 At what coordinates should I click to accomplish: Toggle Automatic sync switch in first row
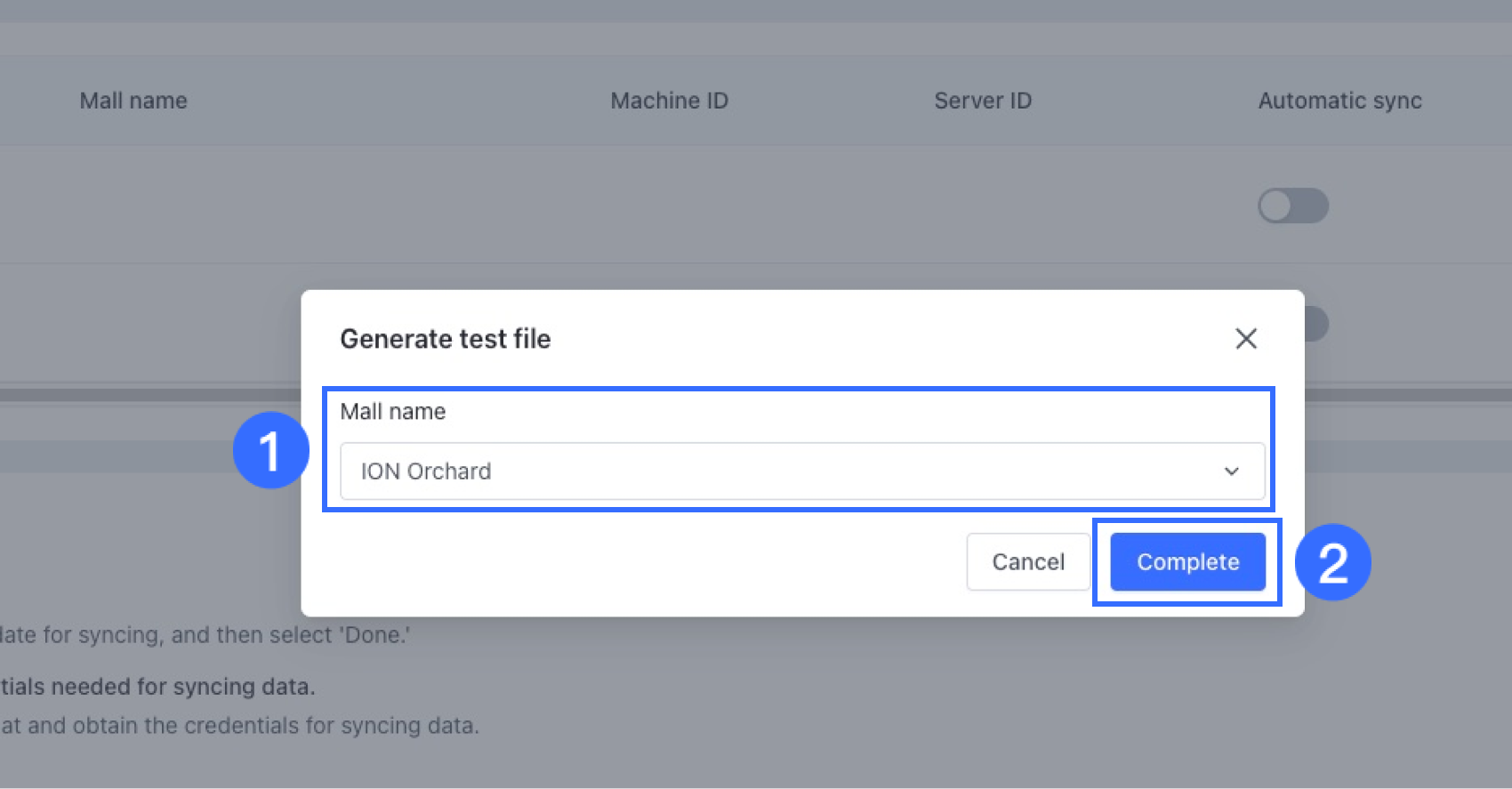[1292, 205]
